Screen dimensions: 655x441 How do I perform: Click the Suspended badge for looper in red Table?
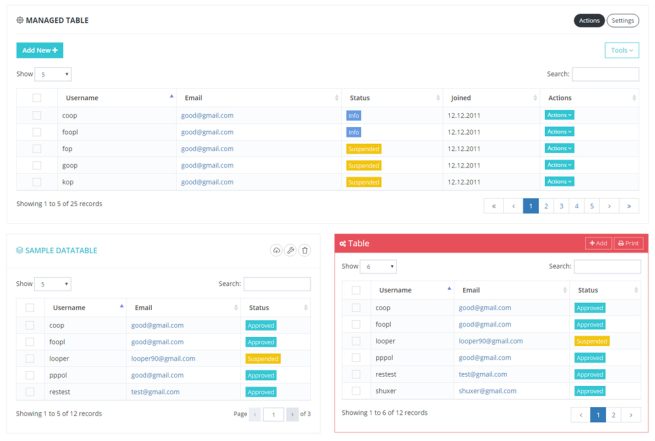click(592, 341)
